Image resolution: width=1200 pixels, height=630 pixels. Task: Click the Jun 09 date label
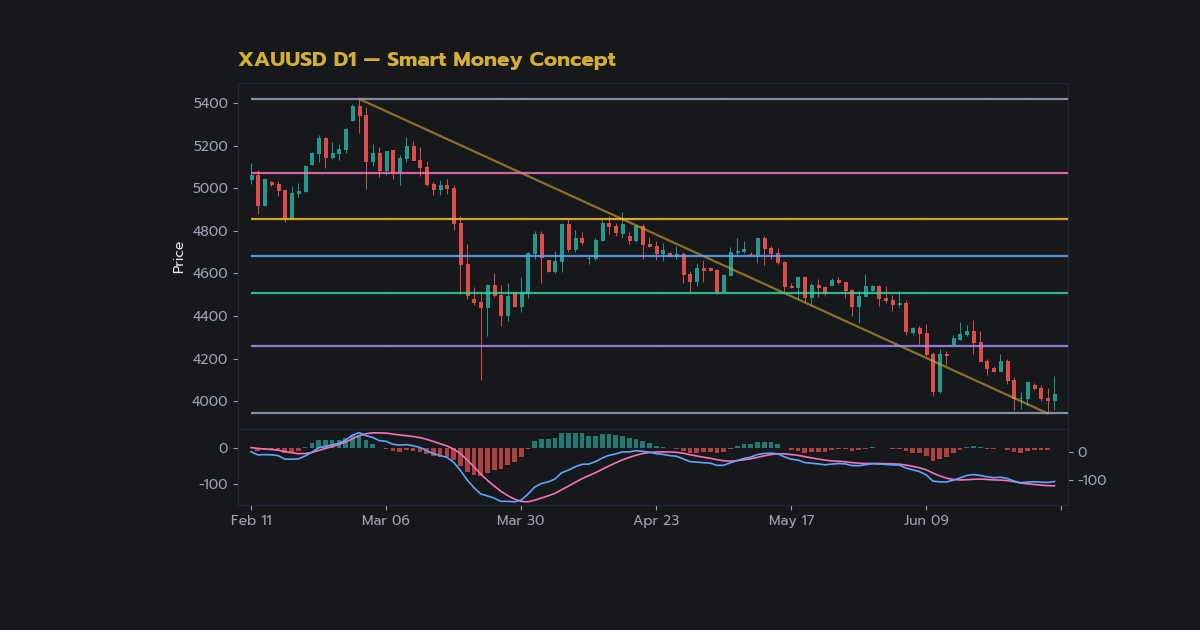[926, 521]
